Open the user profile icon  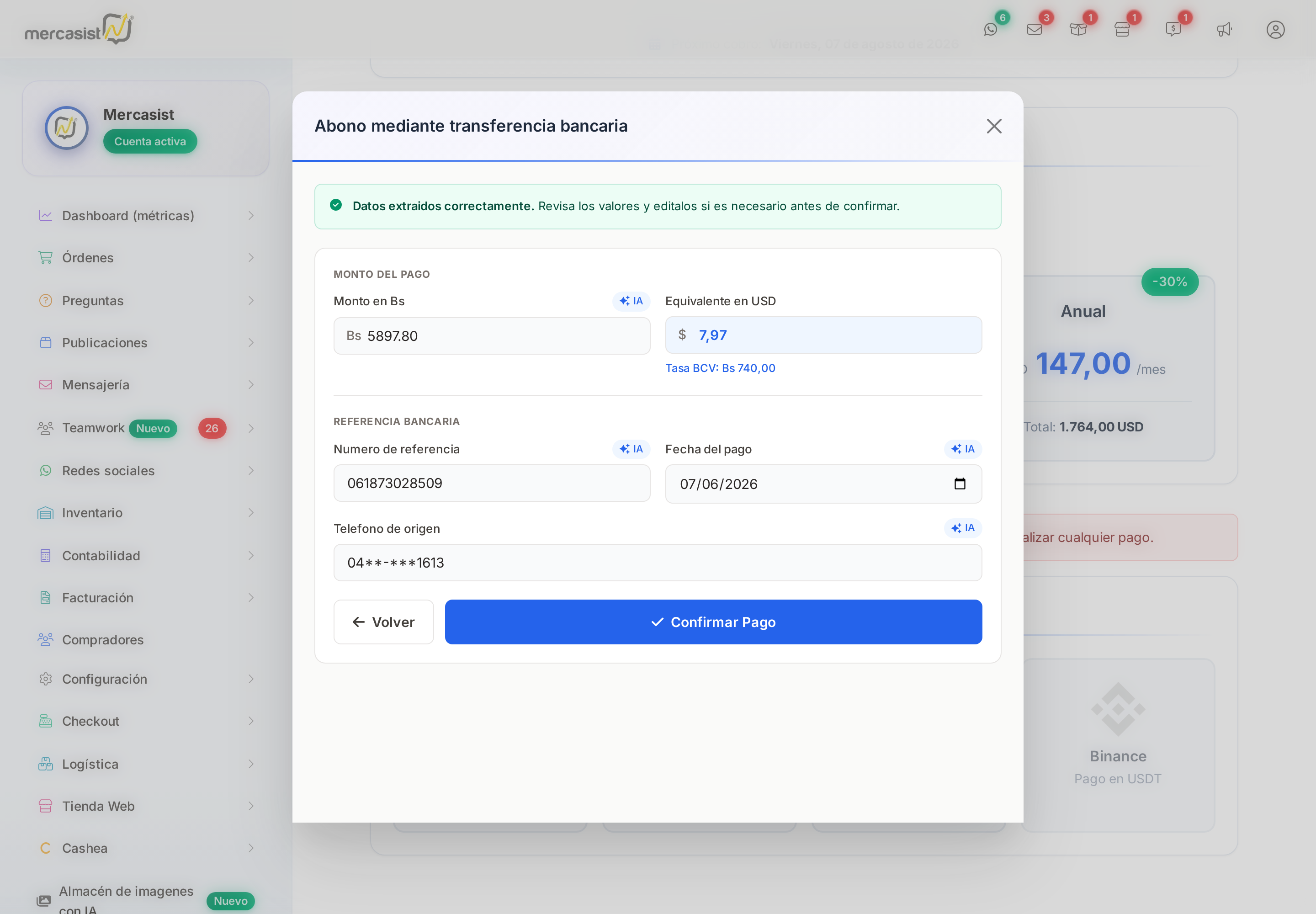coord(1275,29)
